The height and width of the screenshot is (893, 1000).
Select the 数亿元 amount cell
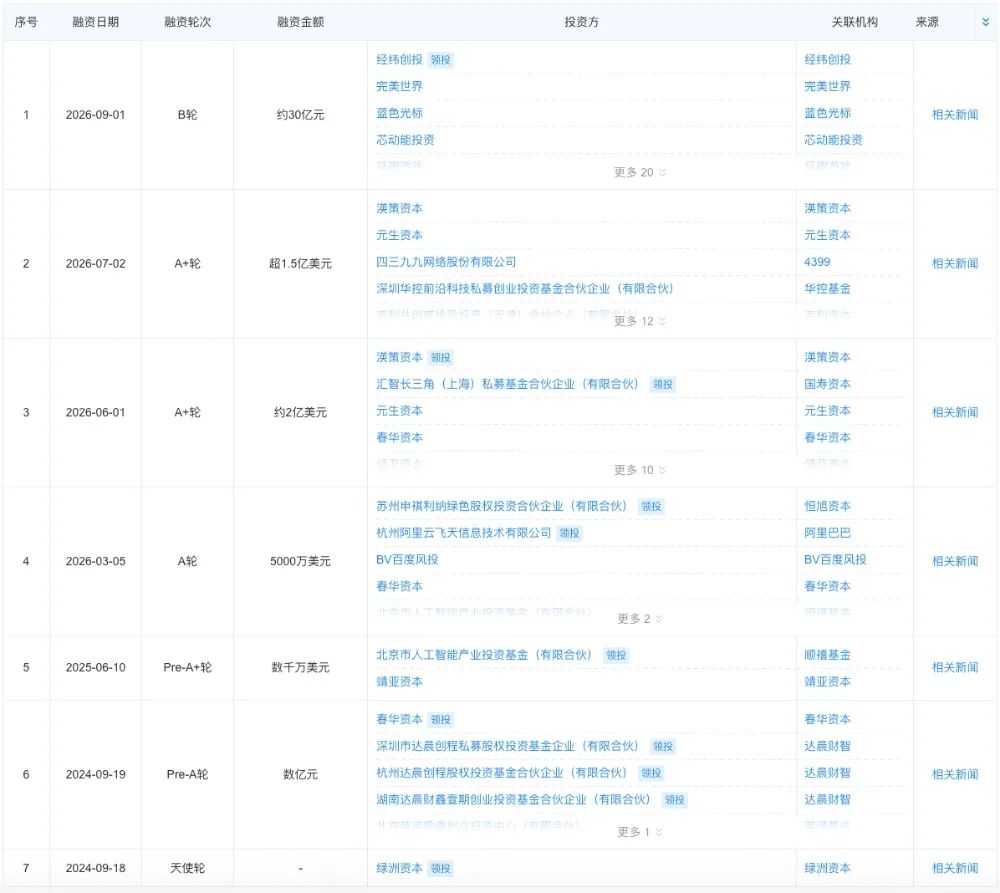[x=300, y=774]
